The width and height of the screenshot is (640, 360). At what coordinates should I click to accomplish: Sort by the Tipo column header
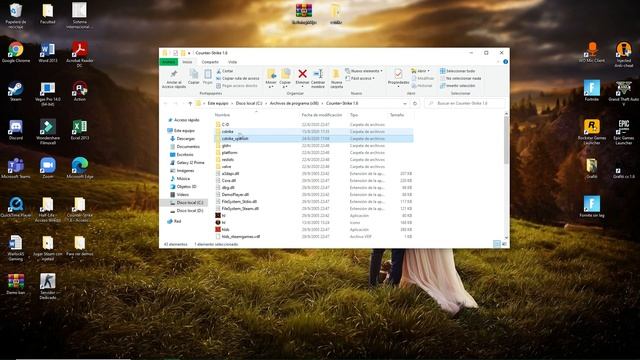(x=353, y=115)
